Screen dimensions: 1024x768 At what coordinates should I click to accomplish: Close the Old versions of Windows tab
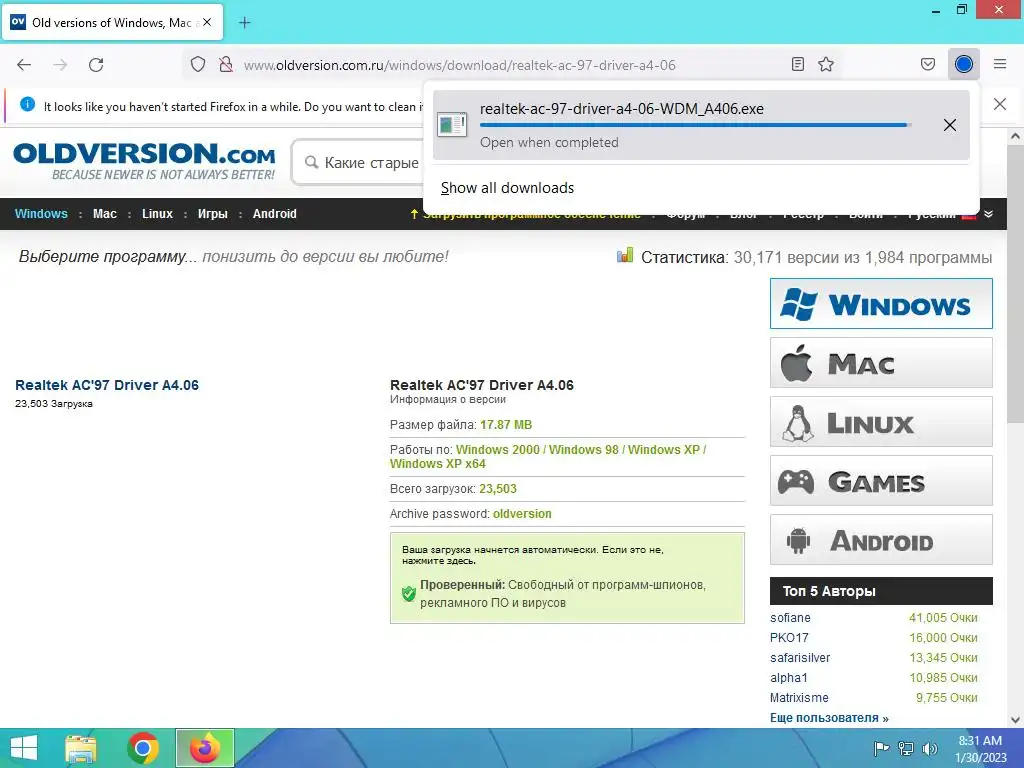pyautogui.click(x=207, y=22)
